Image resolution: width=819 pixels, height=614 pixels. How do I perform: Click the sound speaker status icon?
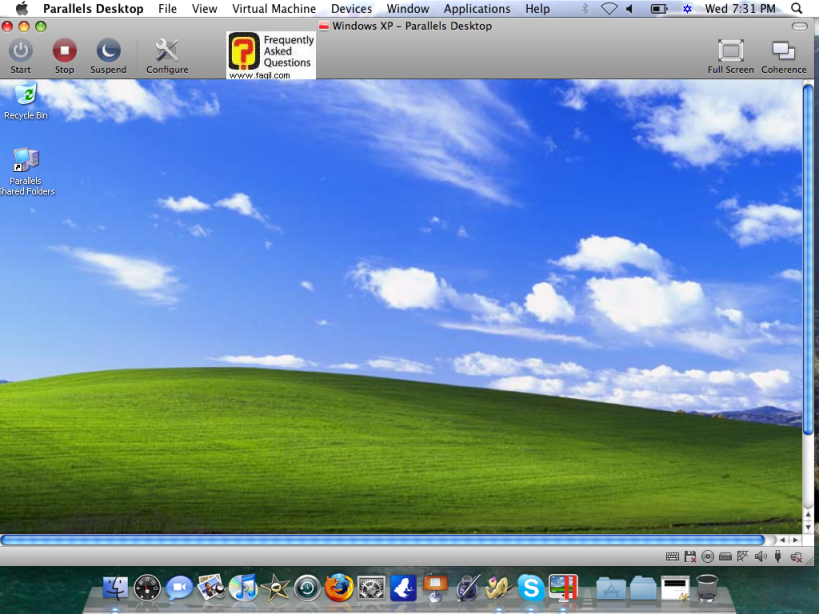[x=760, y=557]
